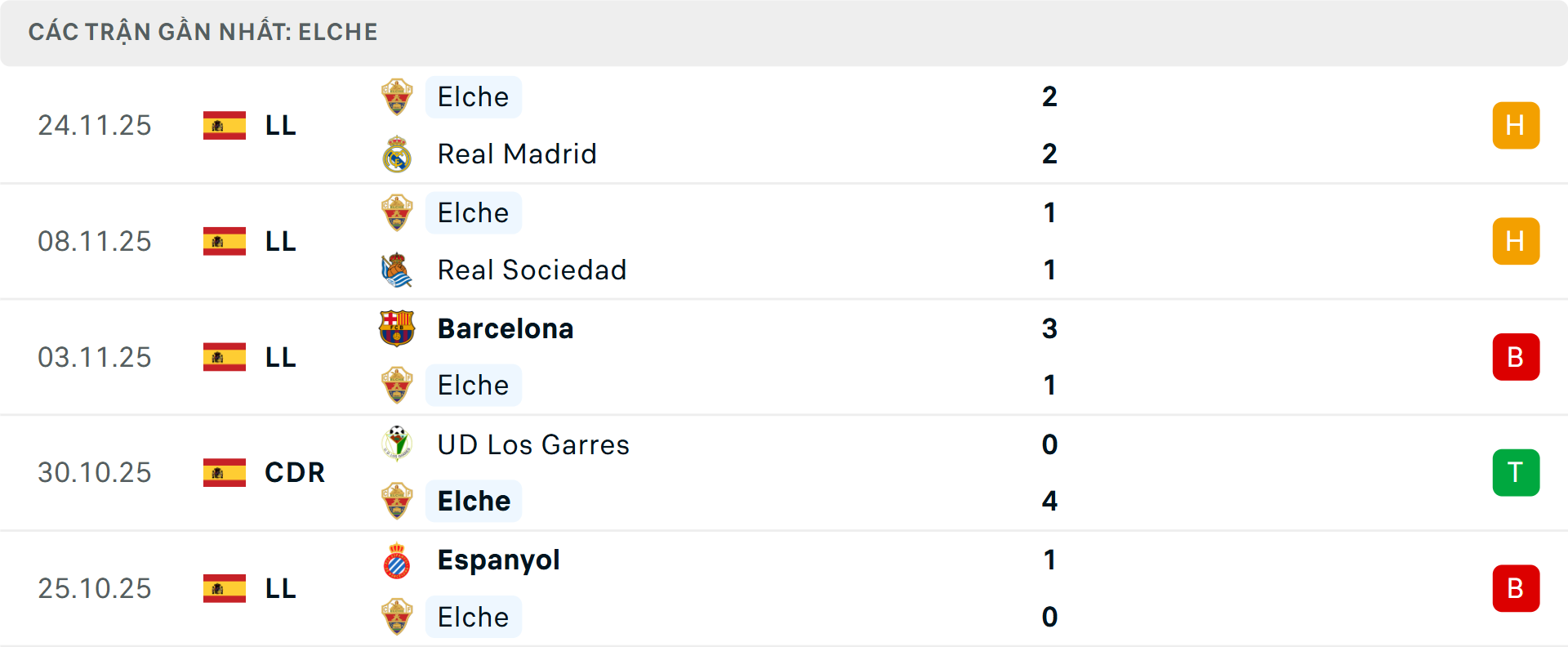The image size is (1568, 647).
Task: Open the Real Madrid team link
Action: click(517, 154)
